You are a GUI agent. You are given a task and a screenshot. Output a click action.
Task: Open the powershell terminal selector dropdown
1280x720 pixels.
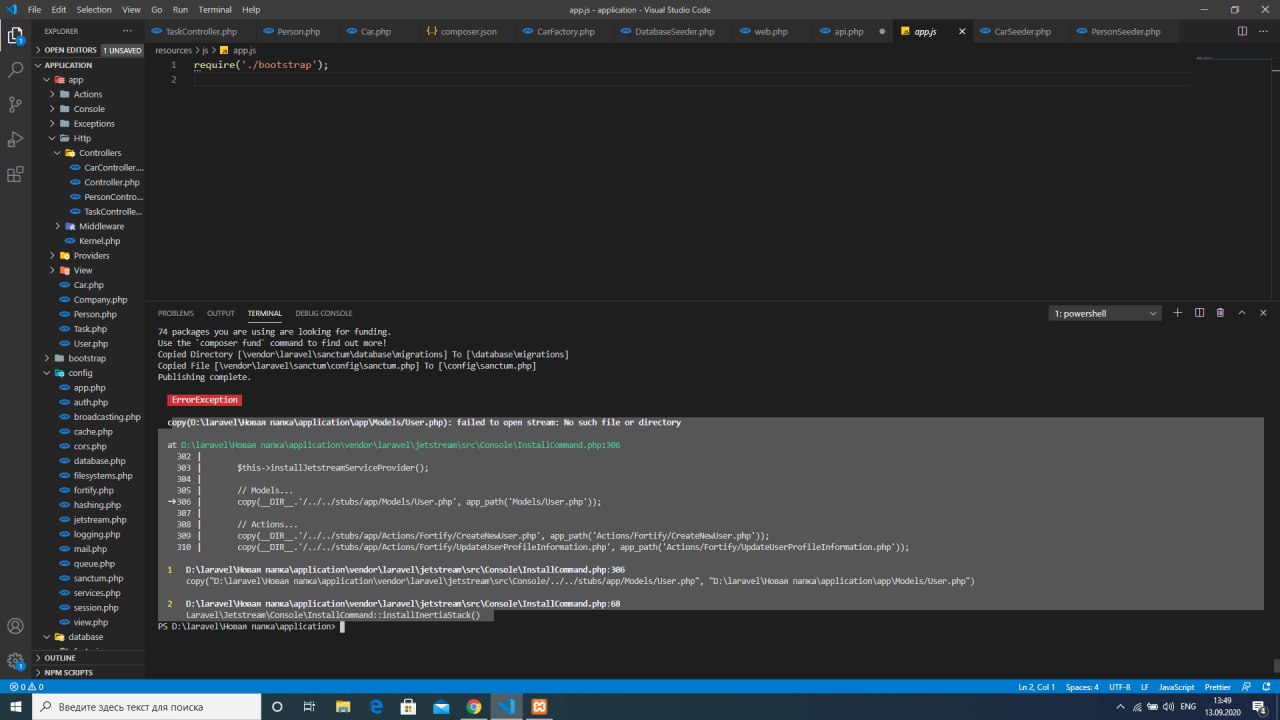(1105, 313)
